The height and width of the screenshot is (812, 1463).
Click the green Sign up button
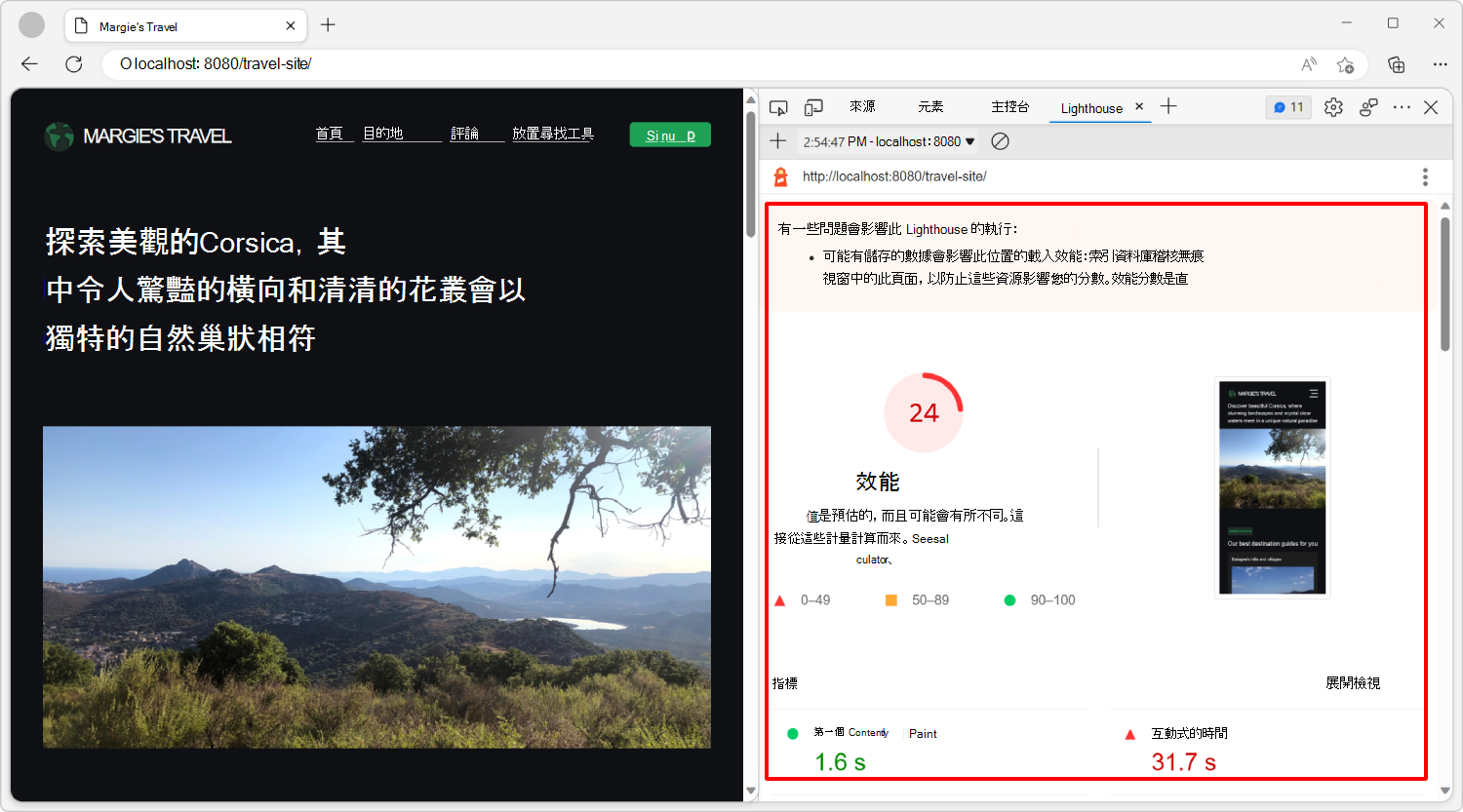pyautogui.click(x=670, y=135)
